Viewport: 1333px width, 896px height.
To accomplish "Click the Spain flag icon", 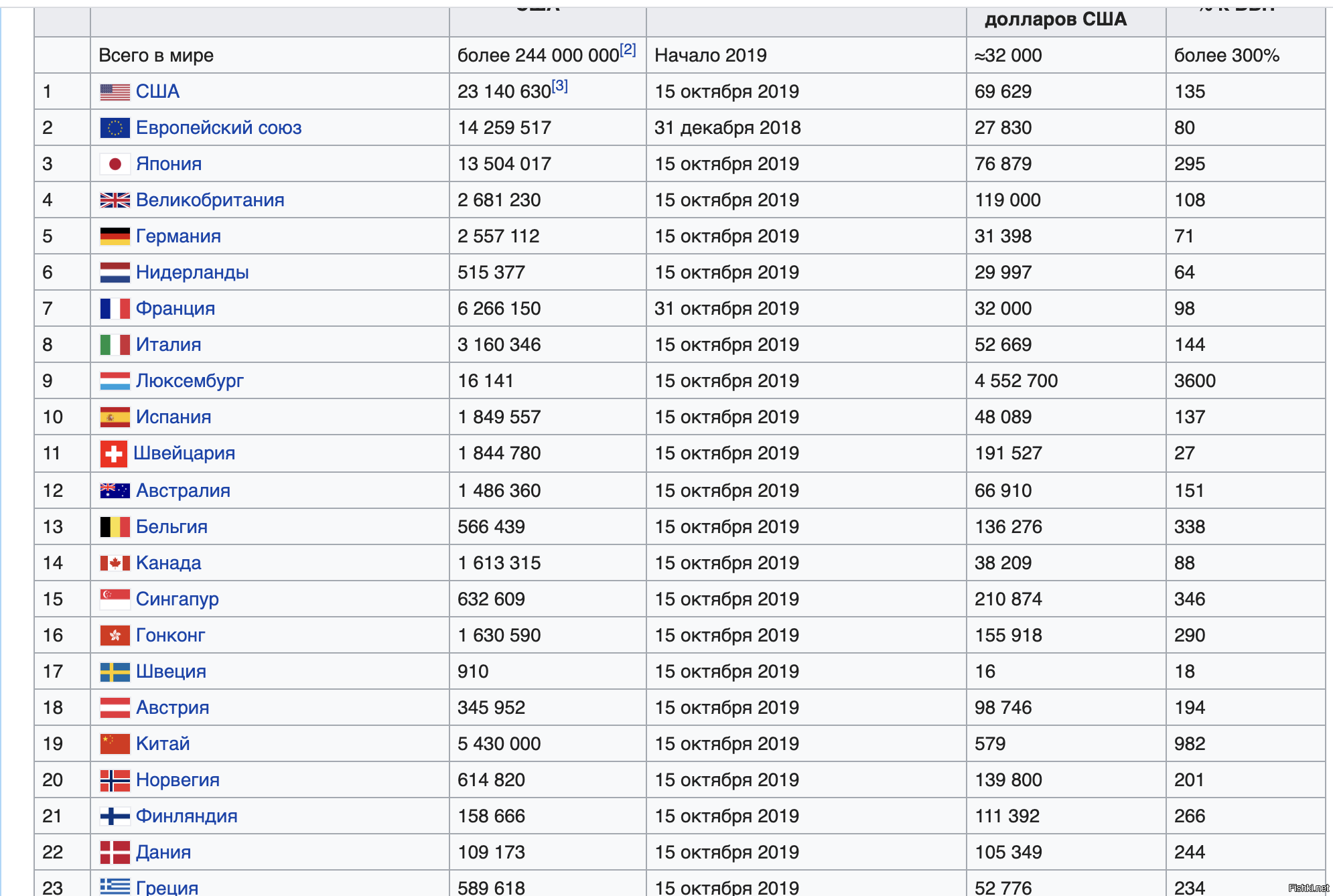I will (115, 417).
